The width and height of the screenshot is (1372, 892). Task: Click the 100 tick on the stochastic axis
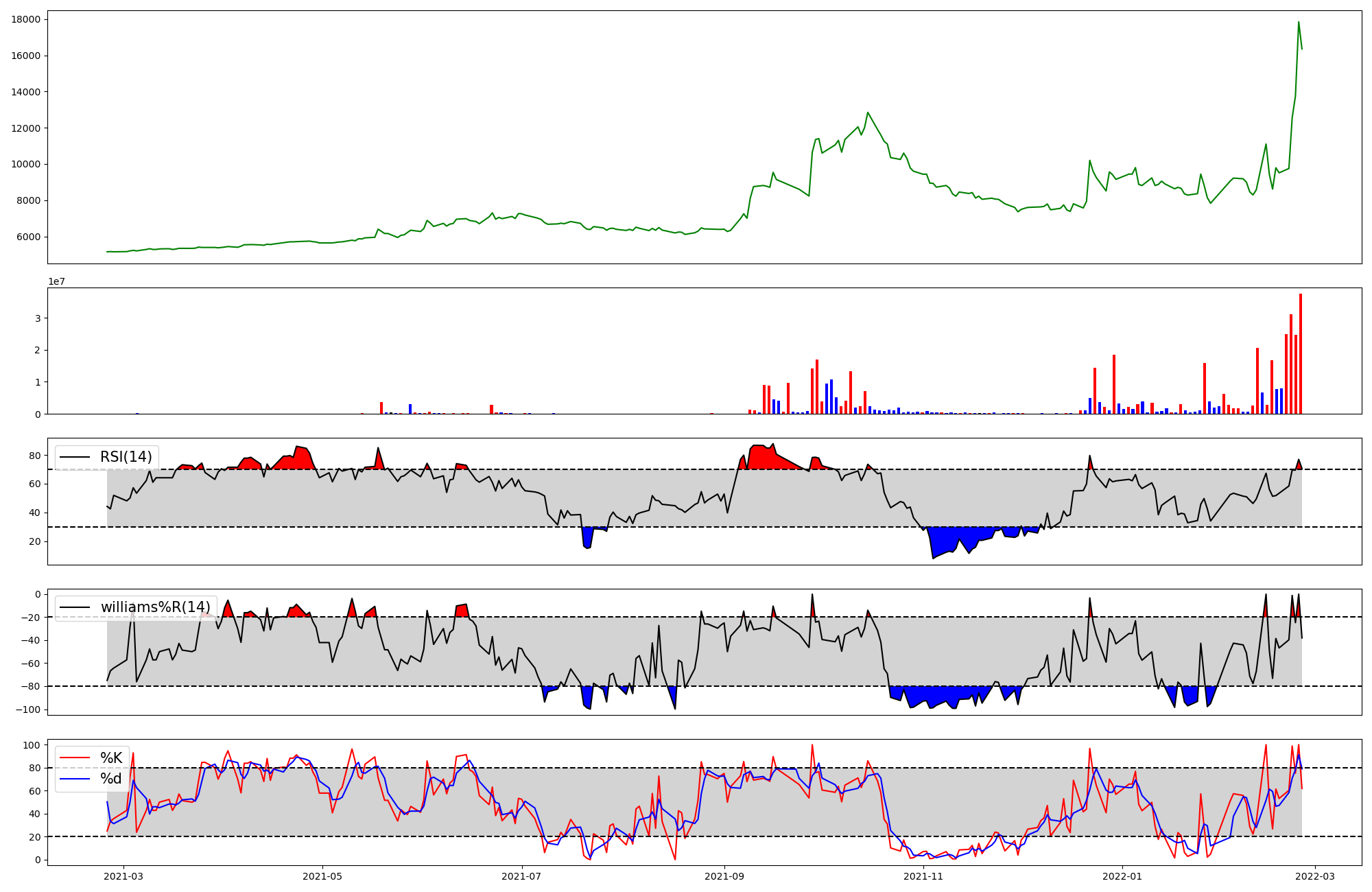coord(32,745)
